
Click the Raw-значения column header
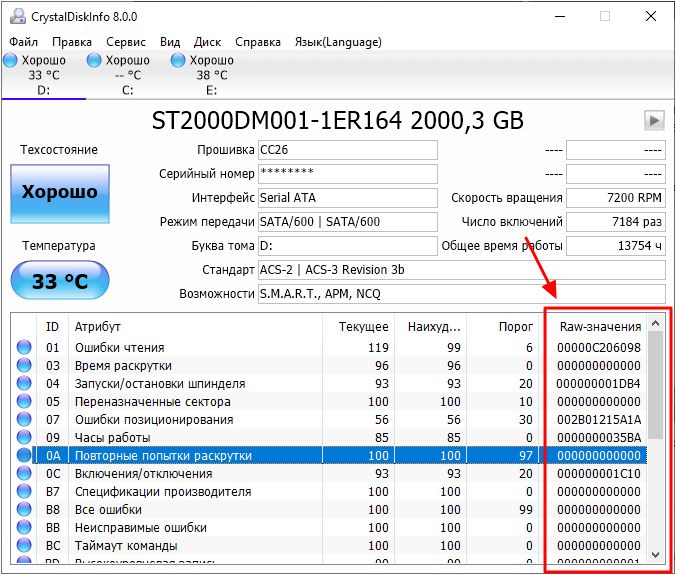pyautogui.click(x=594, y=327)
